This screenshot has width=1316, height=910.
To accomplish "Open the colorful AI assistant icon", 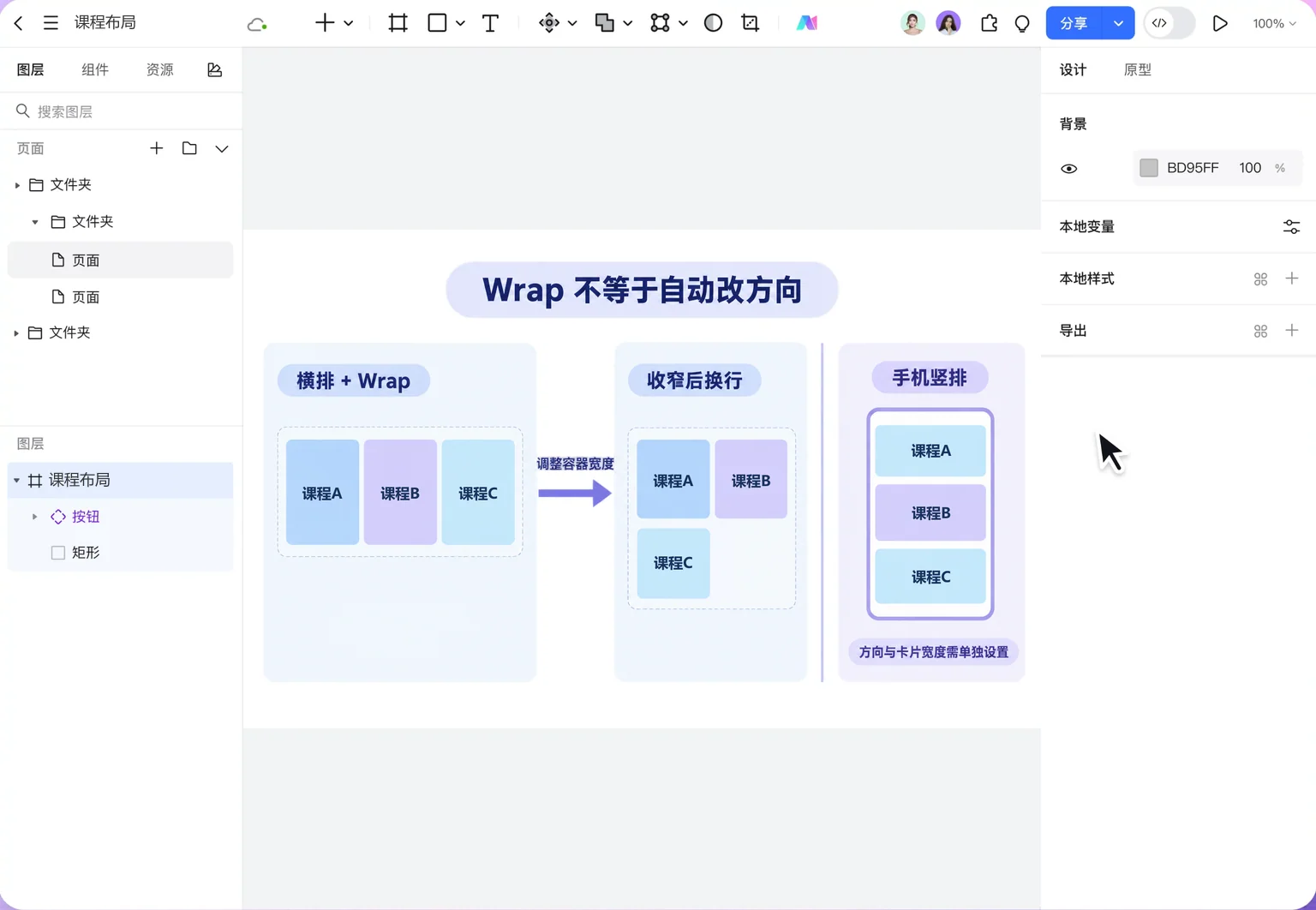I will click(806, 23).
